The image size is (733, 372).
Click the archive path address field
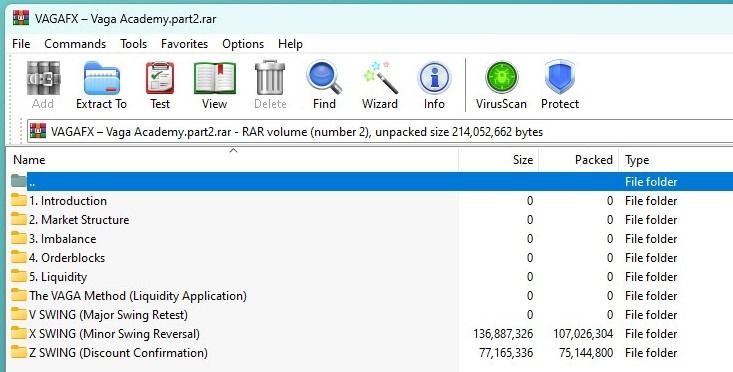(380, 132)
